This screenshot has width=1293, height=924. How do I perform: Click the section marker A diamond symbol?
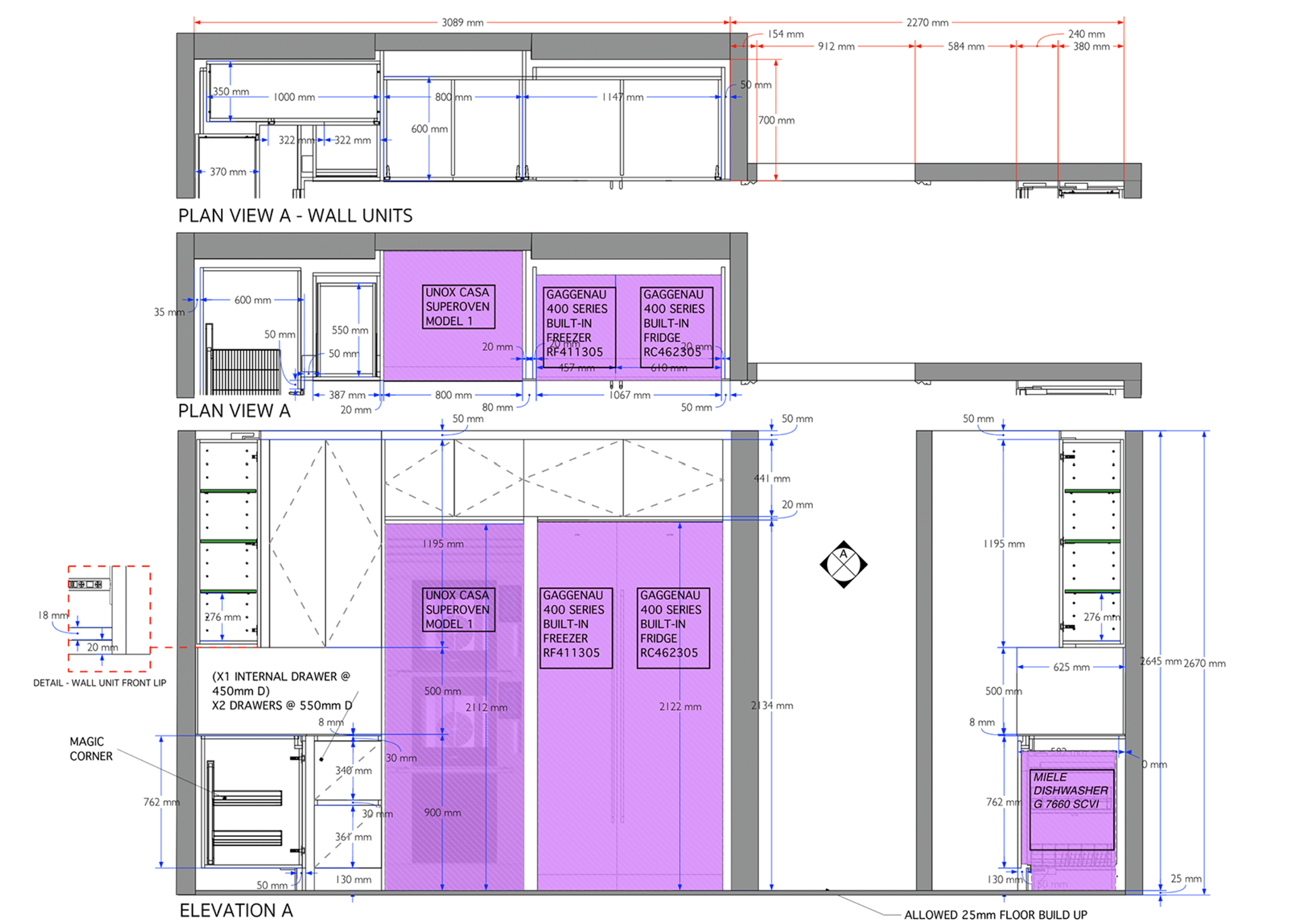click(843, 564)
